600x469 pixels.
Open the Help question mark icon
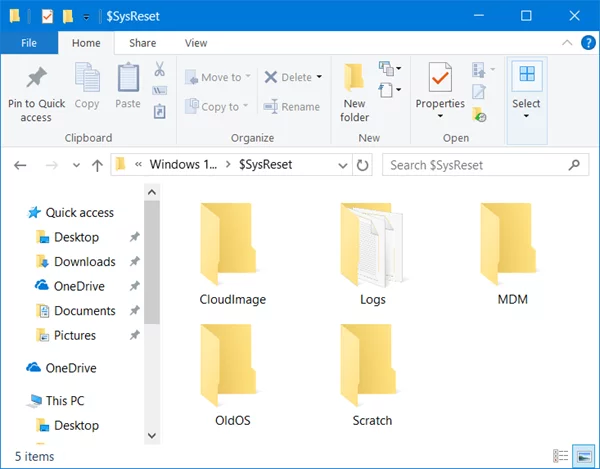click(x=587, y=43)
